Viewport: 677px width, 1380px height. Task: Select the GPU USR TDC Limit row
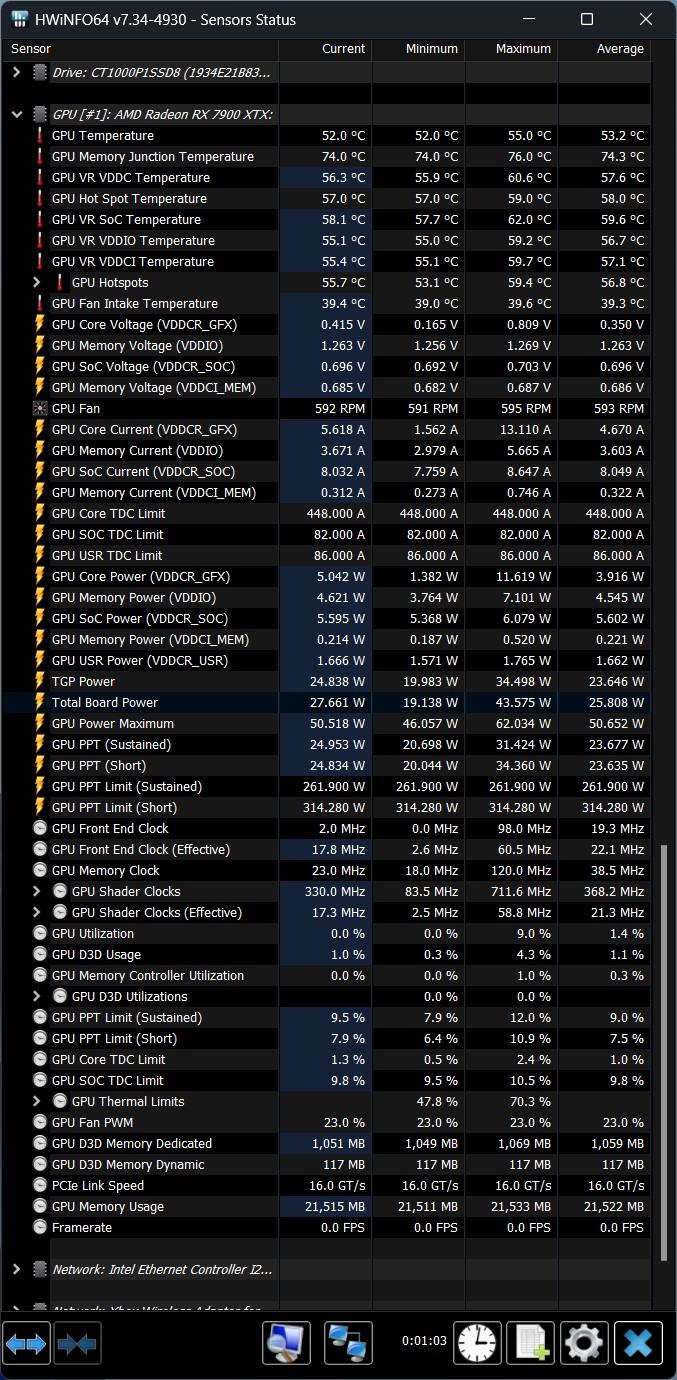pos(326,555)
